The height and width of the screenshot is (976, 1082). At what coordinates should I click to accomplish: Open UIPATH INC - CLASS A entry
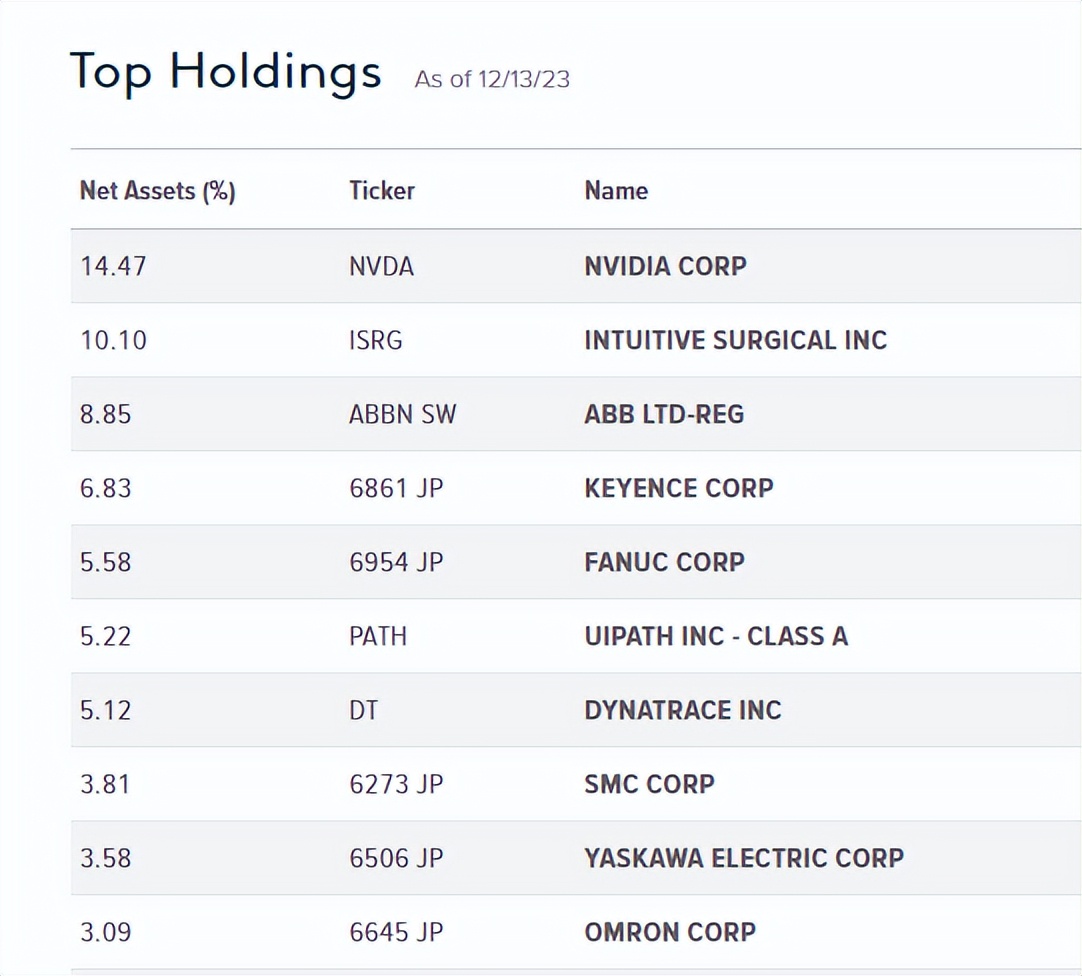click(715, 636)
